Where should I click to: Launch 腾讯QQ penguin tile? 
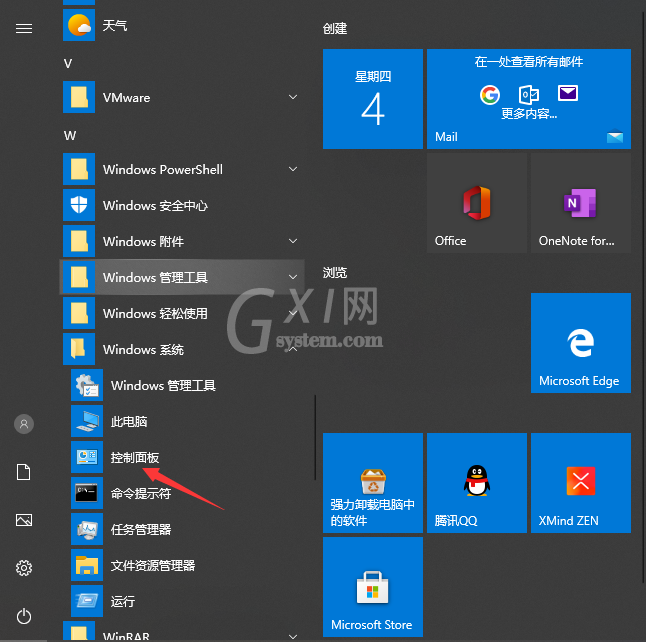point(477,483)
